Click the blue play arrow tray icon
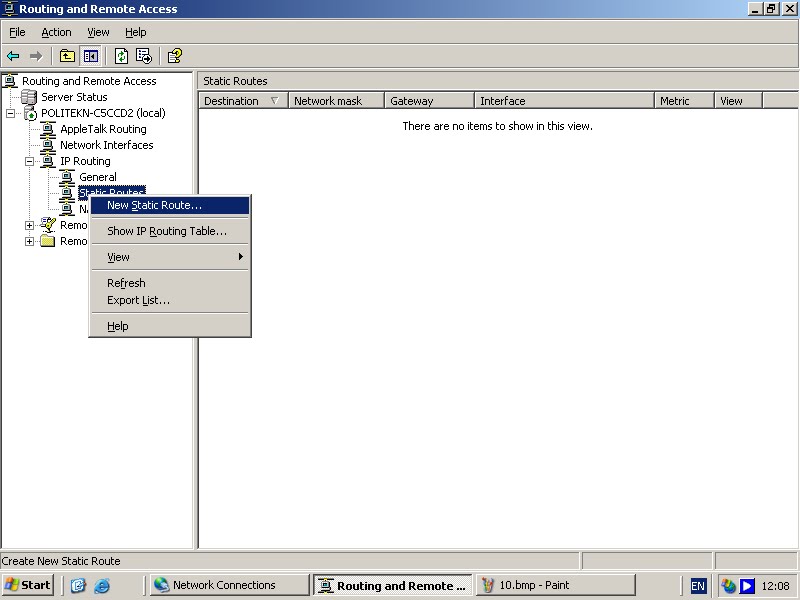 747,586
